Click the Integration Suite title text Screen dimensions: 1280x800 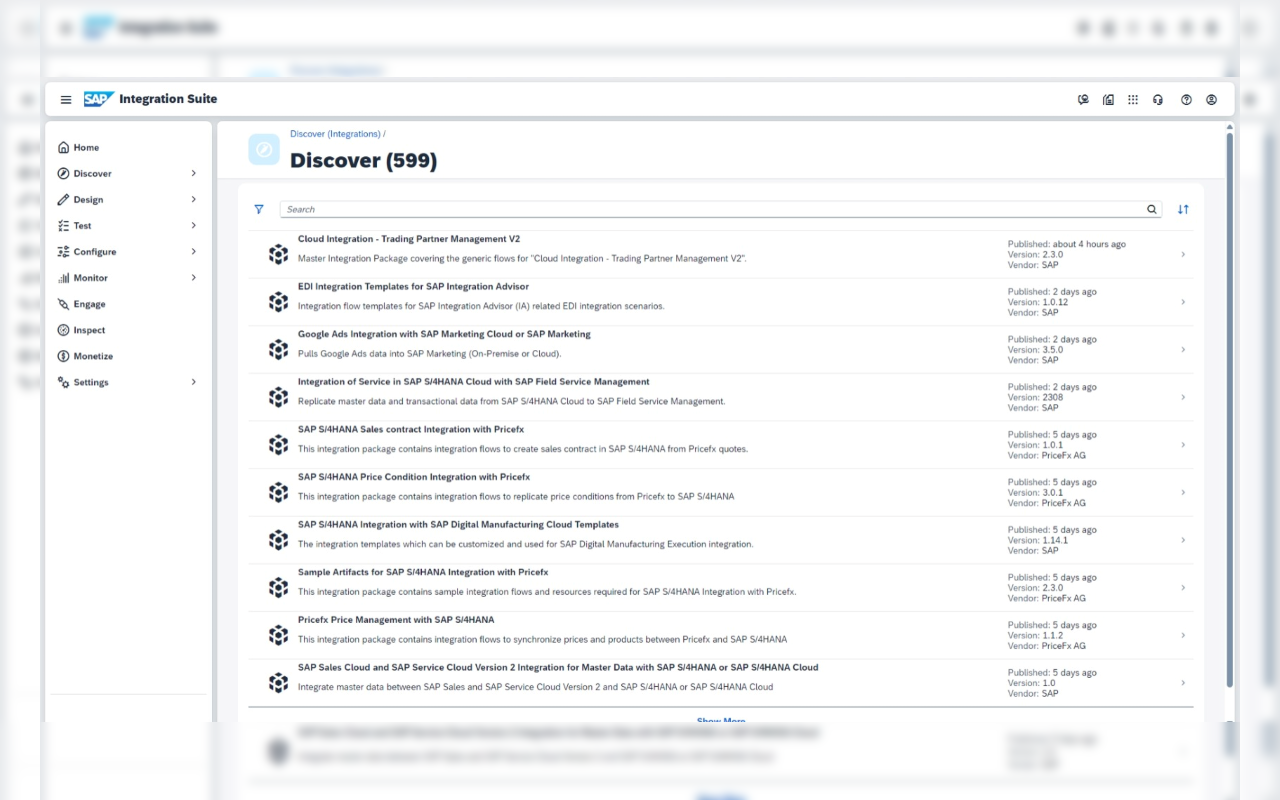click(168, 99)
